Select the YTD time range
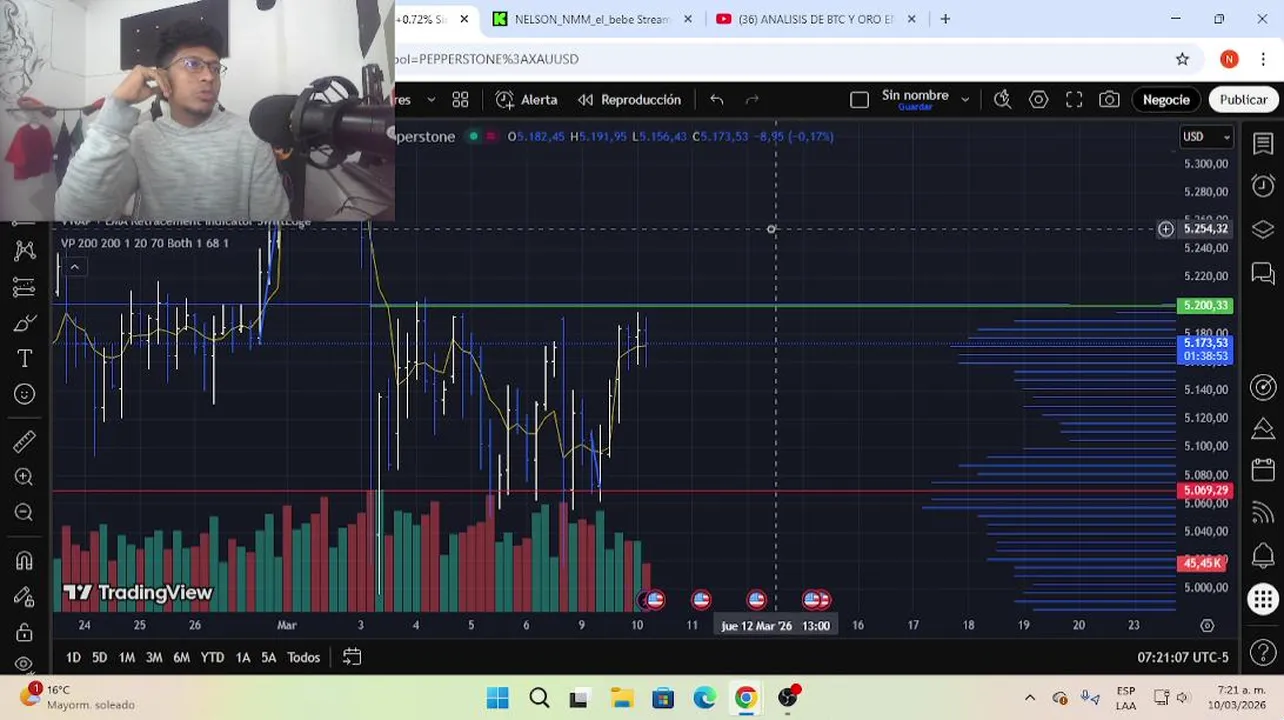Viewport: 1284px width, 720px height. pyautogui.click(x=212, y=657)
